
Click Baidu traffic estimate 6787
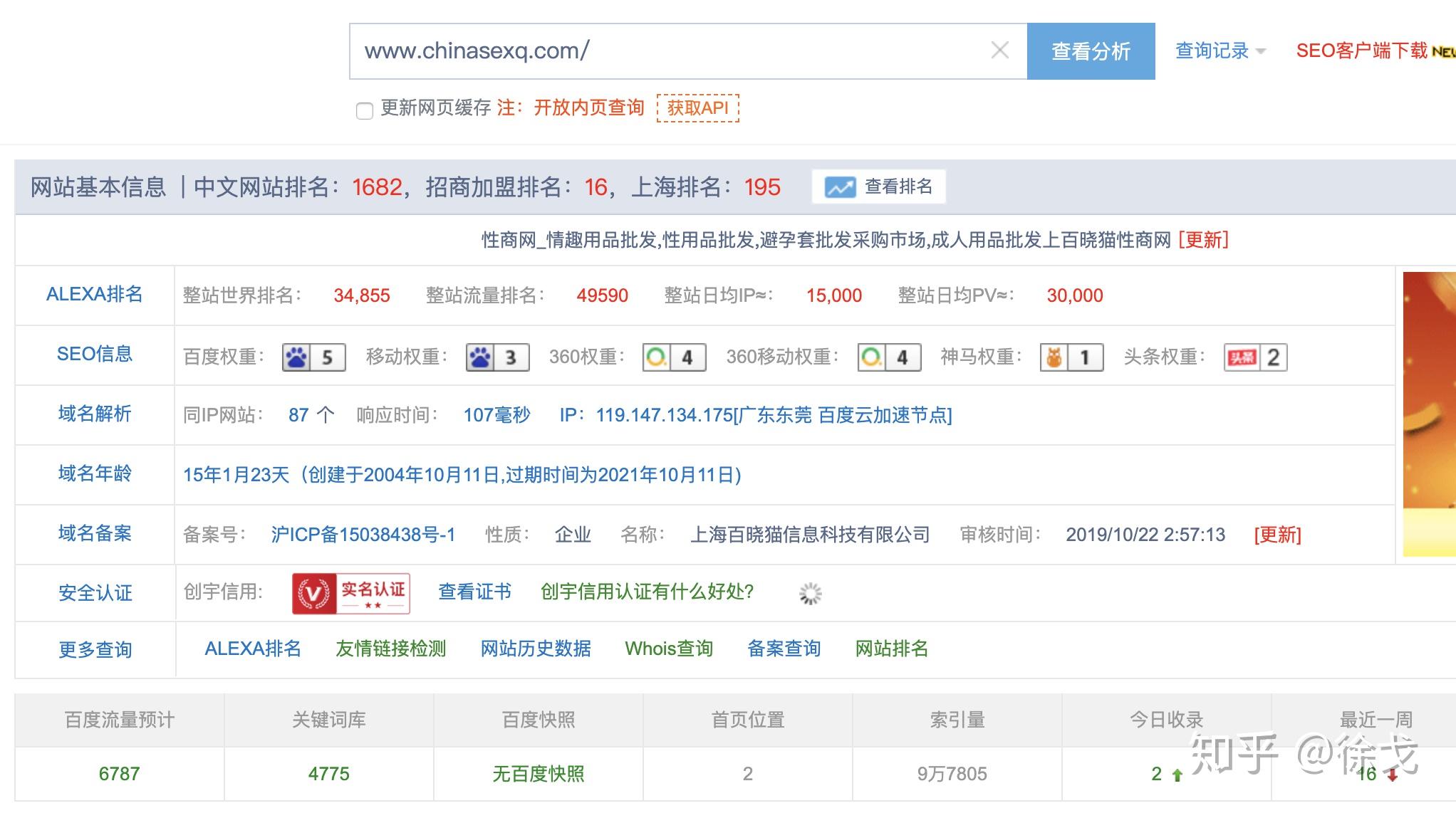click(x=119, y=774)
